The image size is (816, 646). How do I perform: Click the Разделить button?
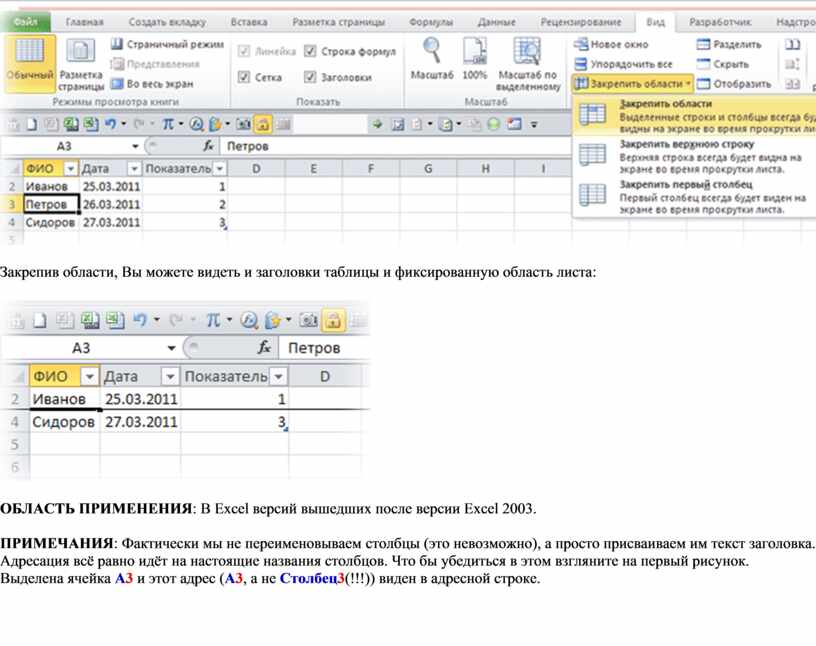click(729, 45)
